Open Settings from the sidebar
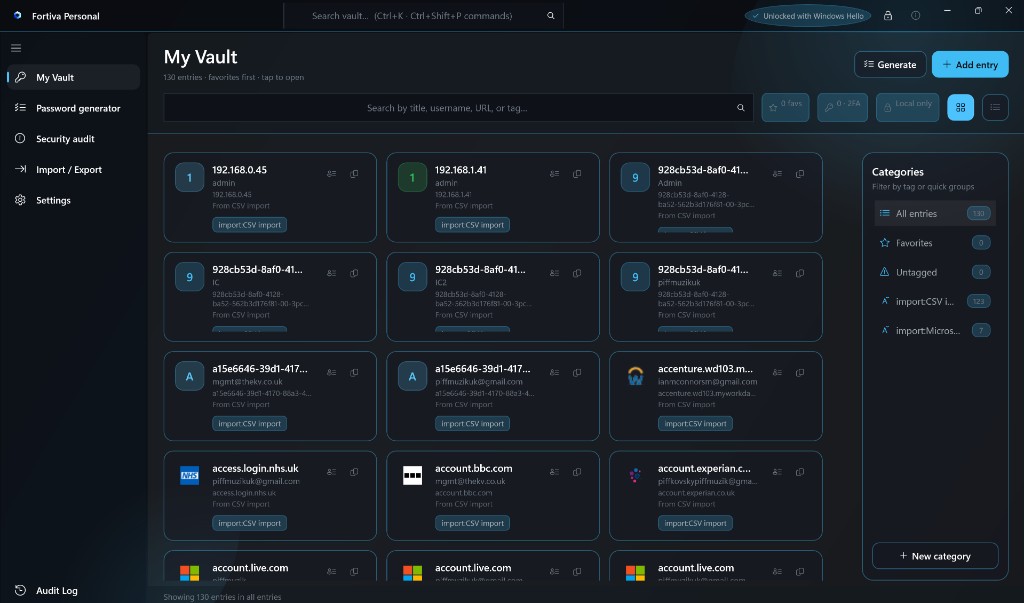This screenshot has height=603, width=1024. [x=73, y=200]
